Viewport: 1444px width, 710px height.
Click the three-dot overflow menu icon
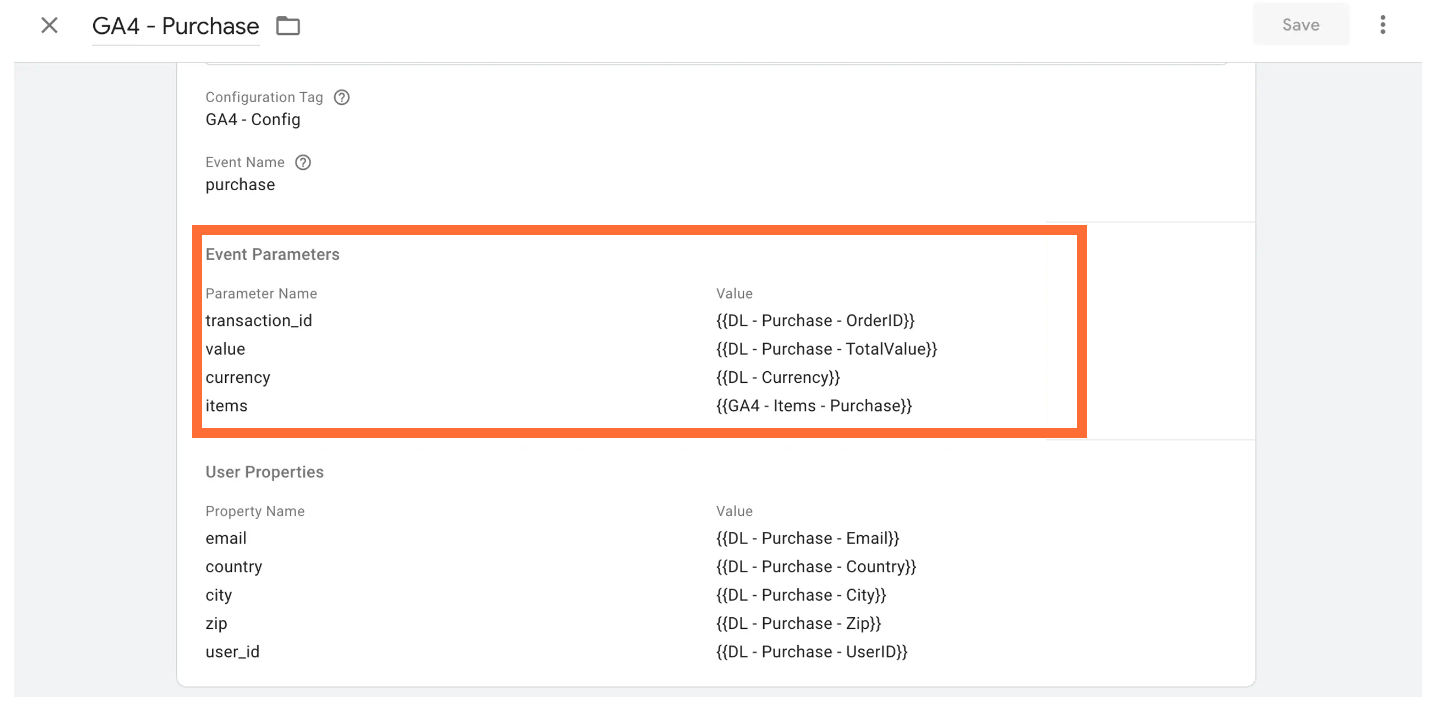point(1383,24)
